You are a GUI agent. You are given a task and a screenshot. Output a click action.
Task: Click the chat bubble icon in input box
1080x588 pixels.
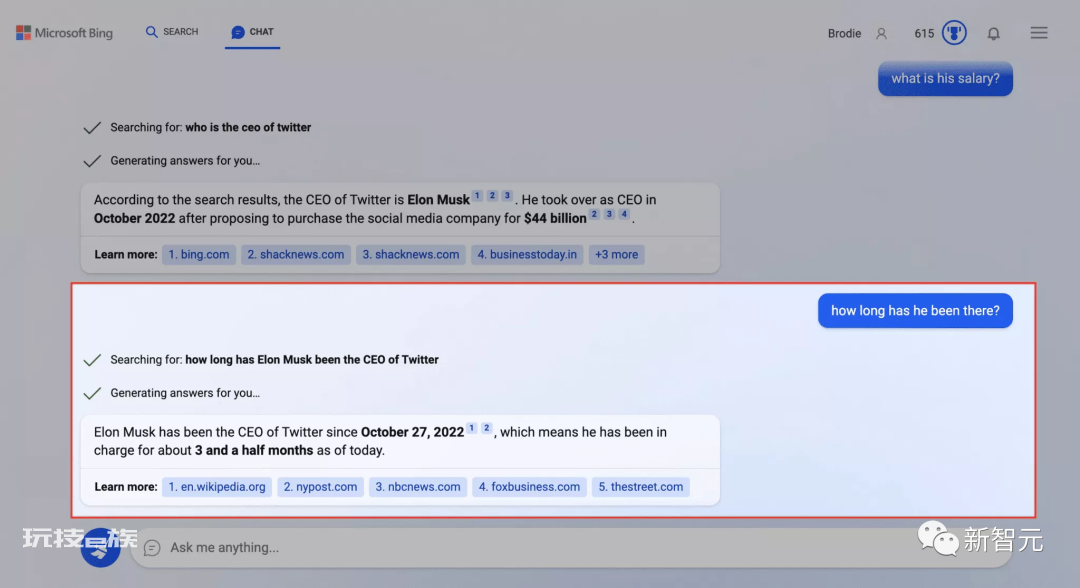point(152,547)
